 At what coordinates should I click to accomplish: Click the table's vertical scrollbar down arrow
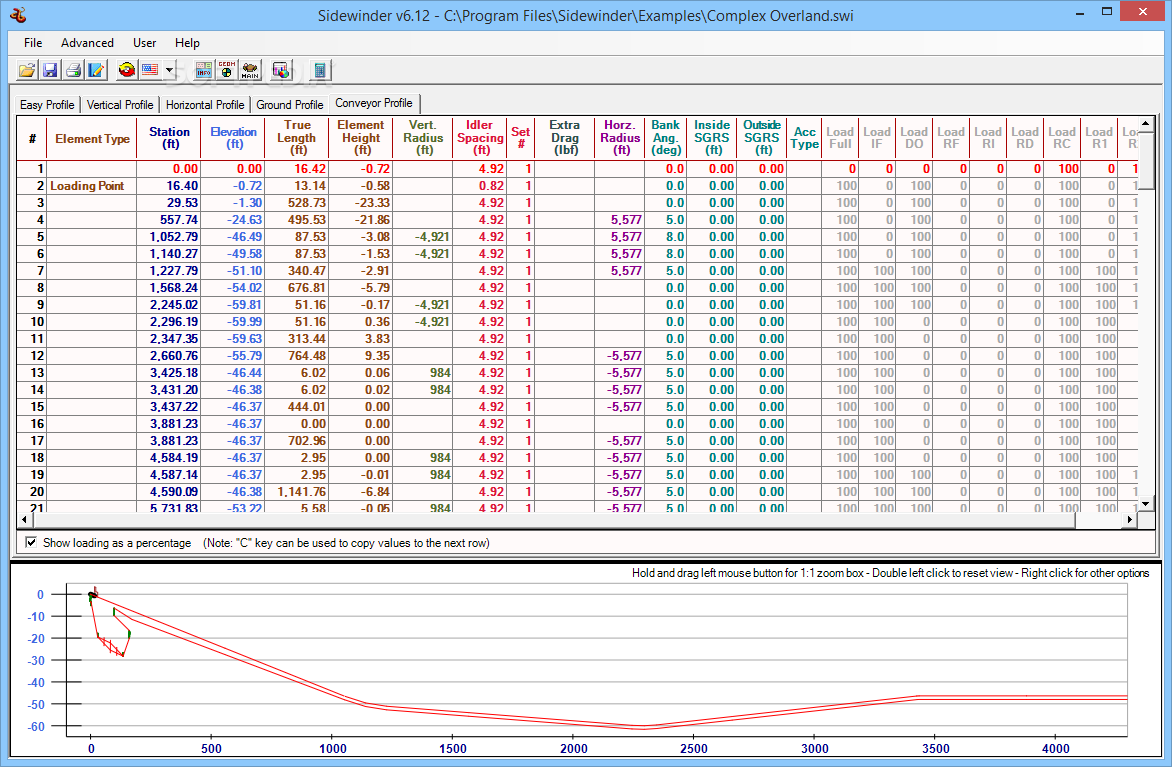click(1146, 505)
